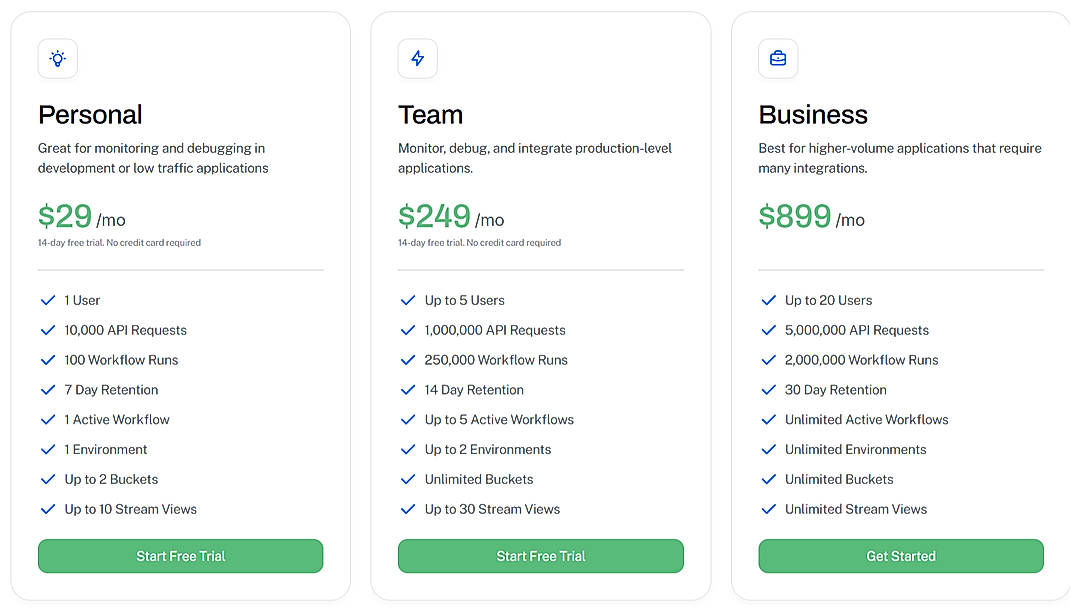Click the lightning bolt icon on the Team plan
The height and width of the screenshot is (613, 1070).
coord(417,58)
